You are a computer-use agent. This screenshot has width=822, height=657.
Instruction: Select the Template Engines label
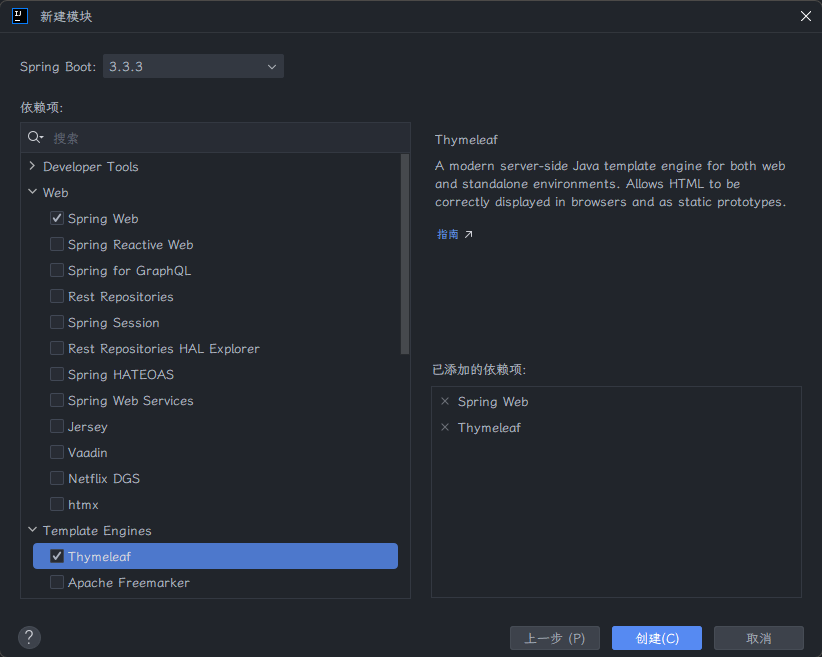coord(97,531)
